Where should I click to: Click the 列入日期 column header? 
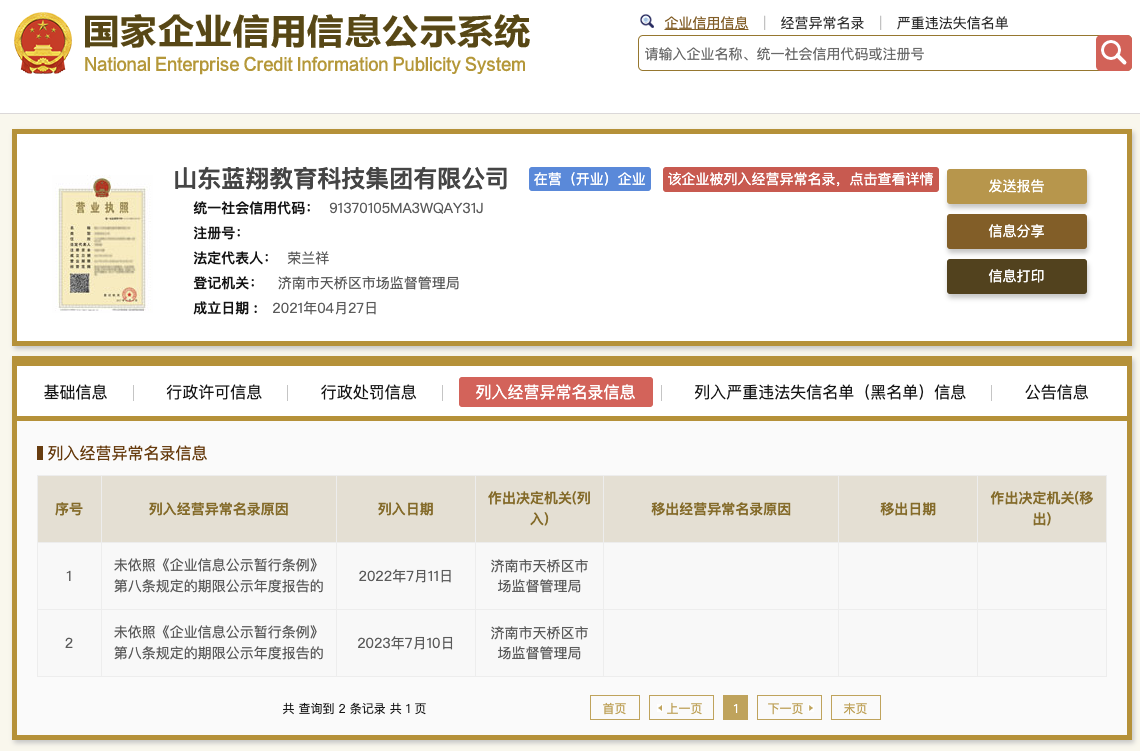point(406,509)
